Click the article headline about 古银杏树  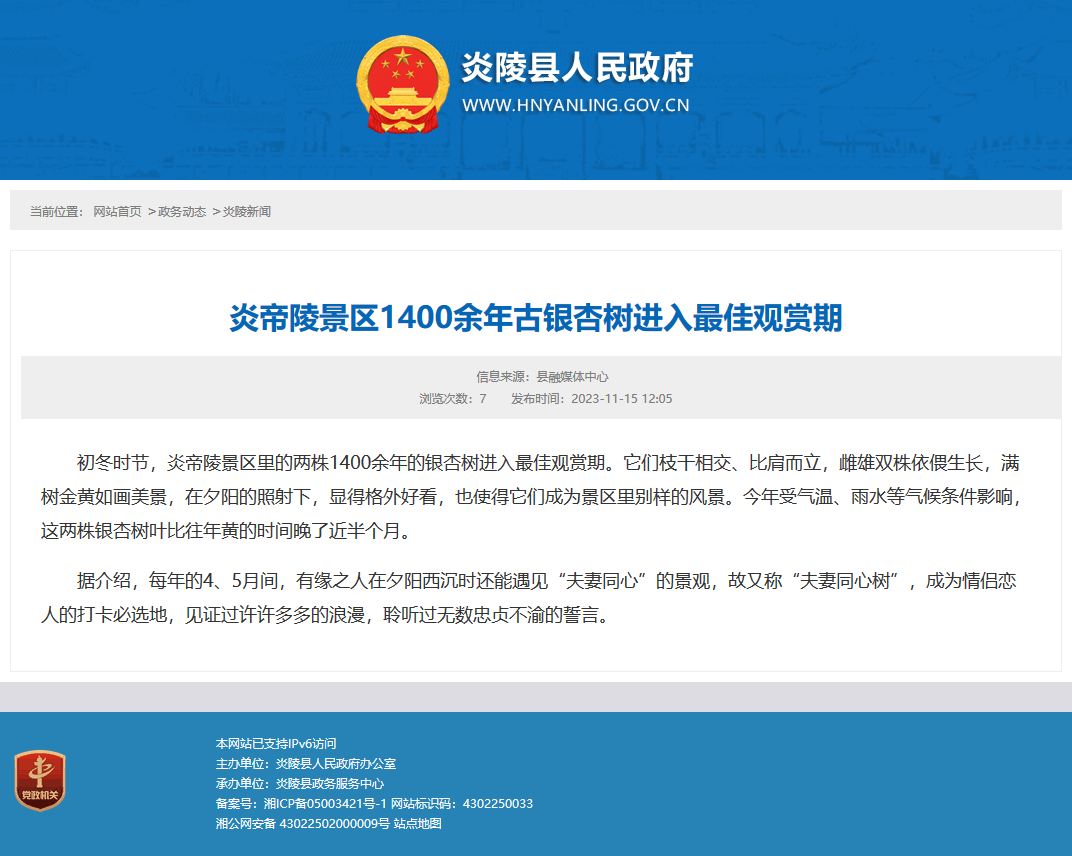535,318
